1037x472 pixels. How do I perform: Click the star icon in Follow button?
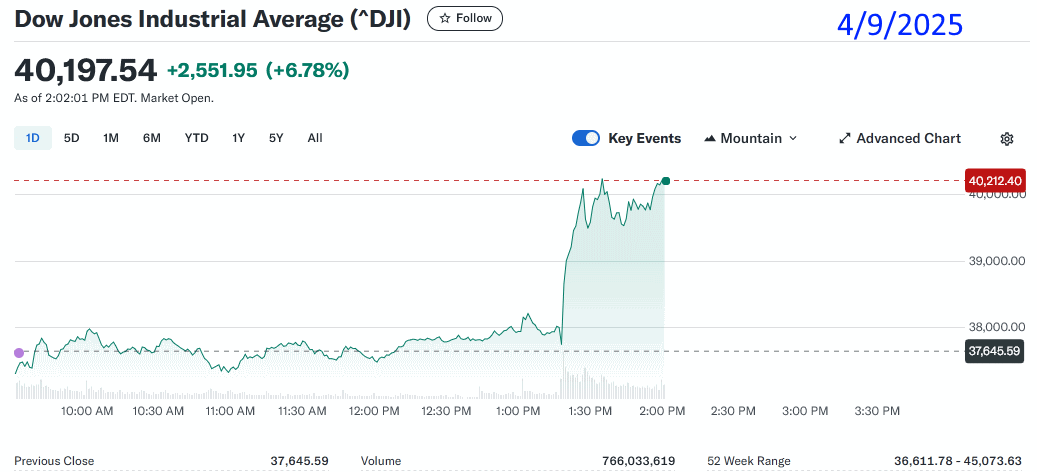coord(446,18)
